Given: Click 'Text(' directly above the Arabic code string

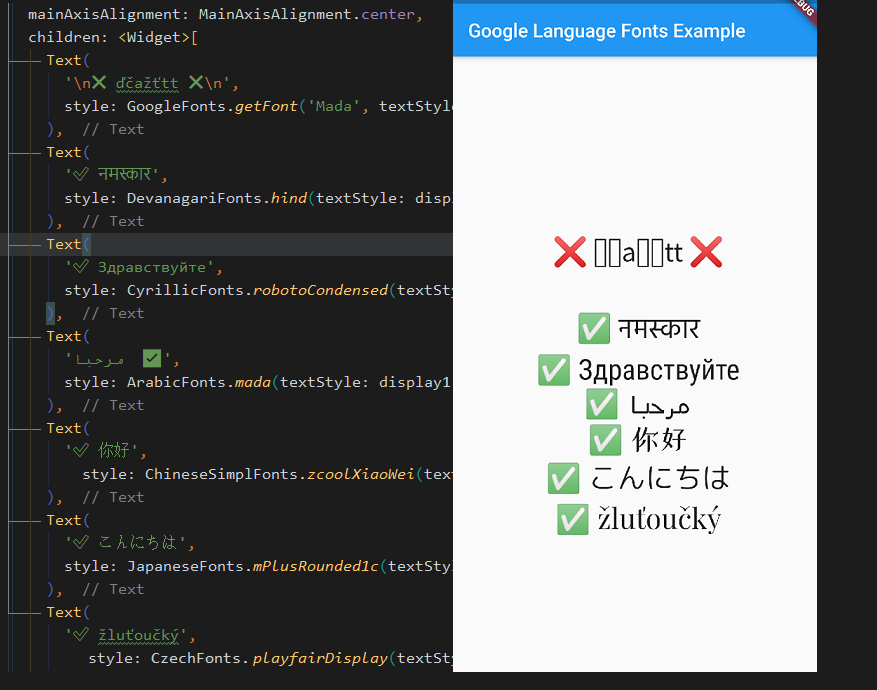Looking at the screenshot, I should (x=68, y=336).
